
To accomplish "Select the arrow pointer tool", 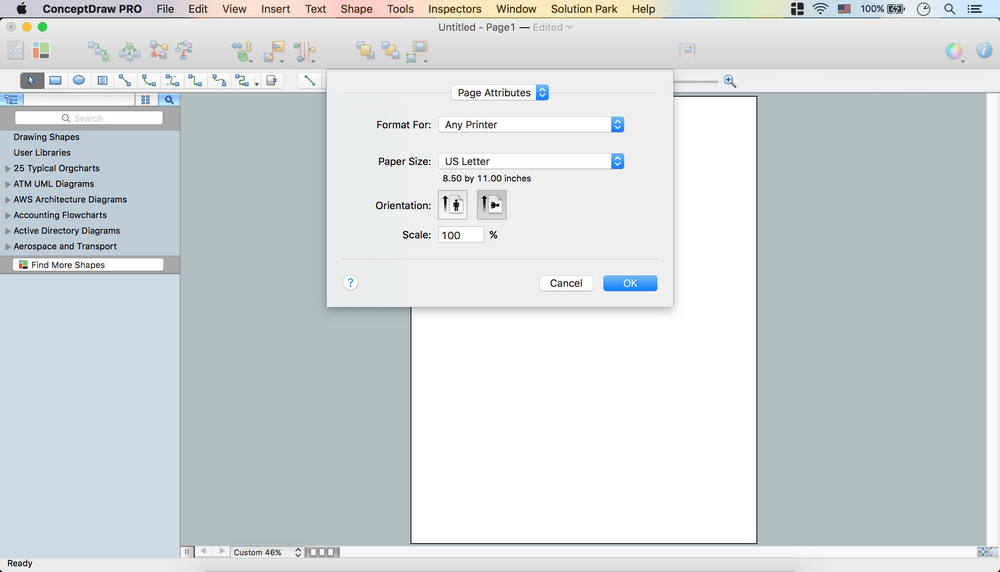I will [x=31, y=80].
